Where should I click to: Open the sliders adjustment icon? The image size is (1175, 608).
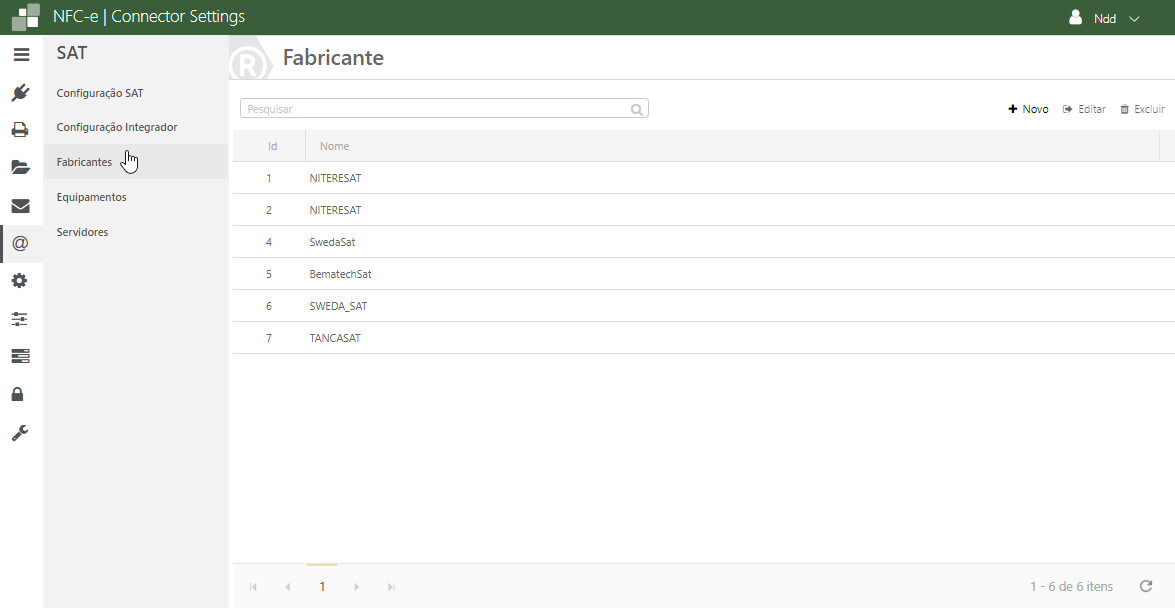[20, 319]
